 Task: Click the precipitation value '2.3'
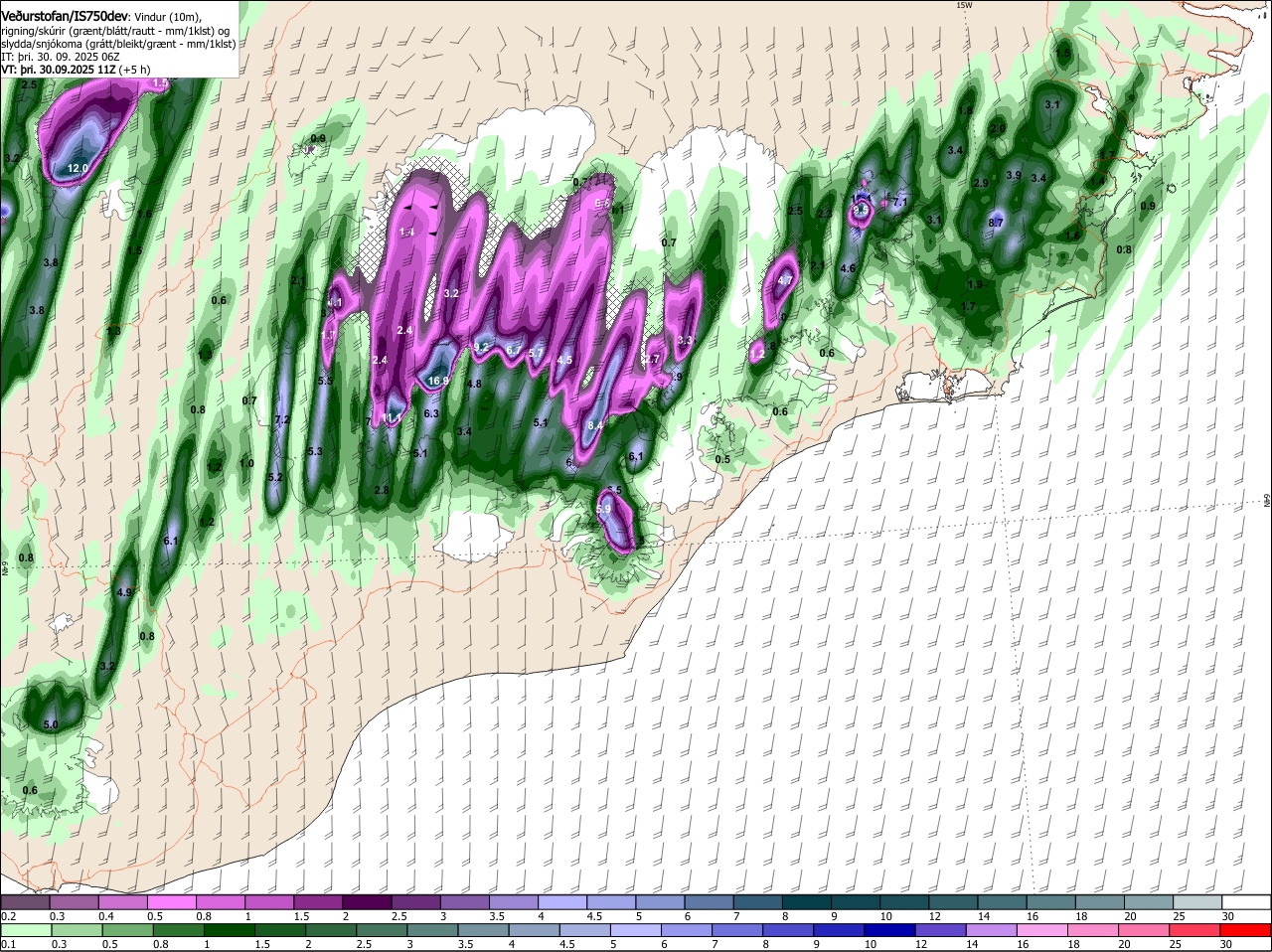[824, 214]
